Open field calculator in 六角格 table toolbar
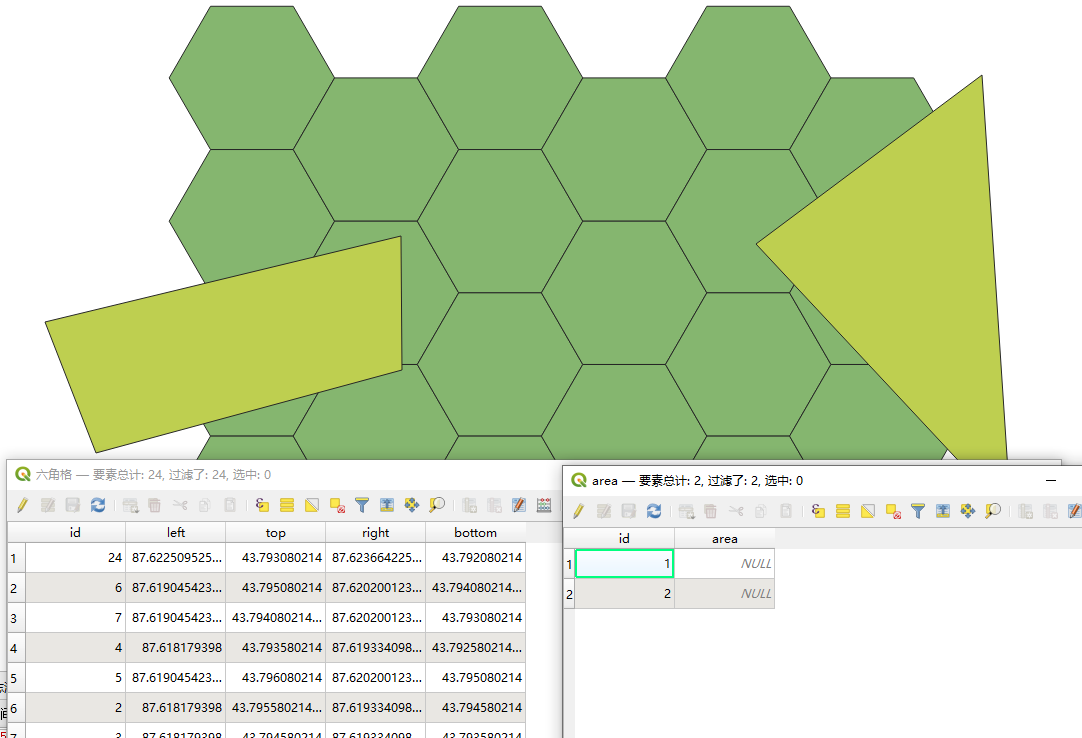Screen dimensions: 1082x738 pos(519,506)
